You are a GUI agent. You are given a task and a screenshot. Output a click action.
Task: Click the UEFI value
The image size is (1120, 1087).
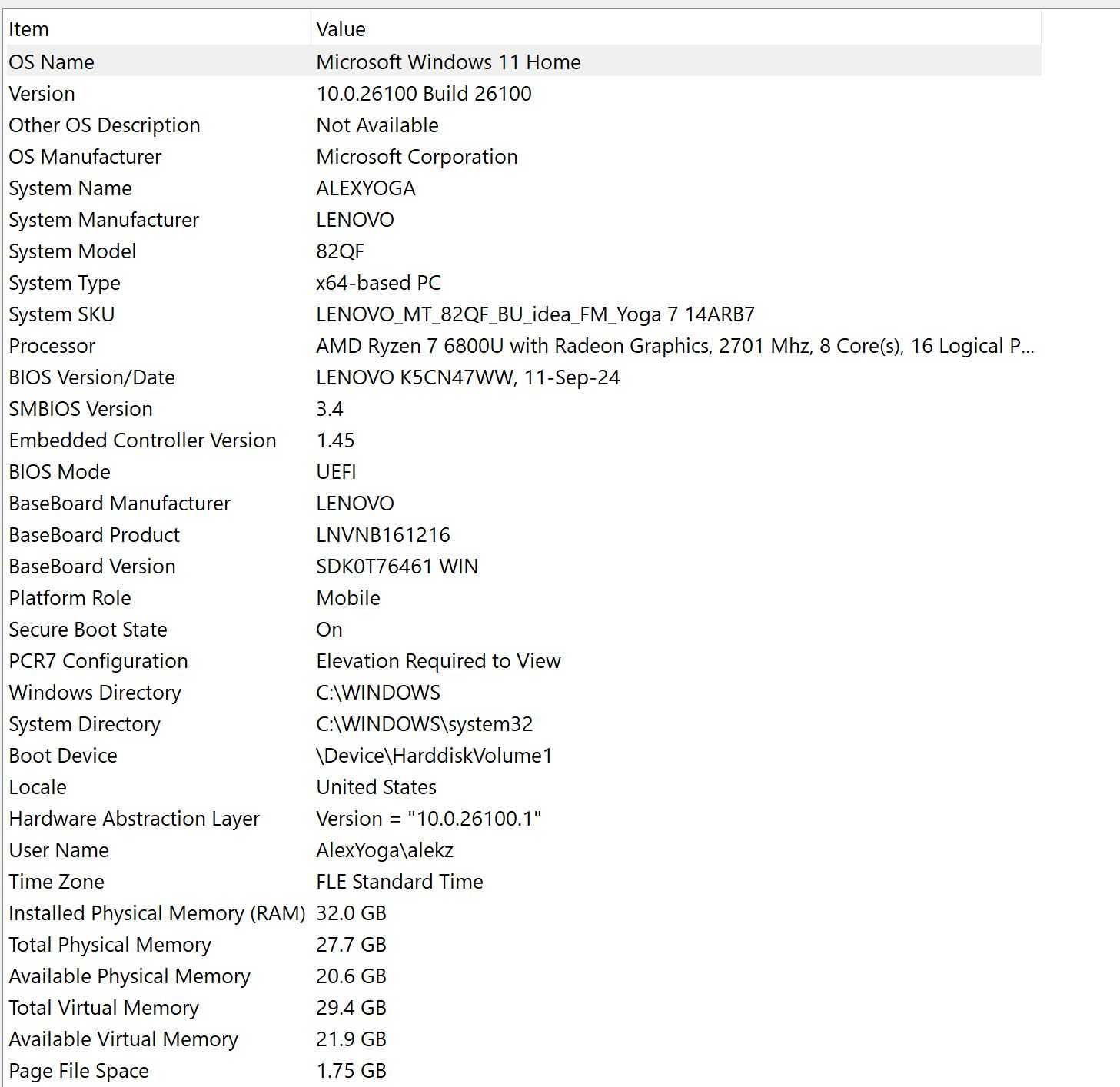coord(336,471)
